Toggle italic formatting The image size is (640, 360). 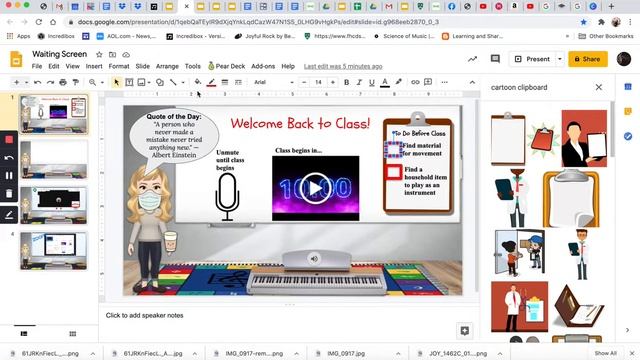click(359, 82)
